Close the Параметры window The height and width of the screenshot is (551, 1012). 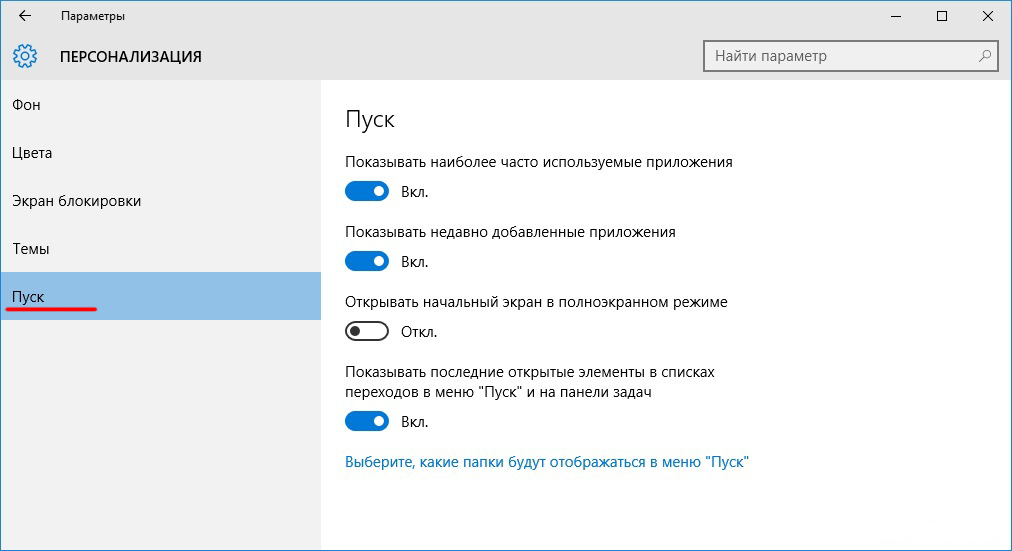pos(988,16)
